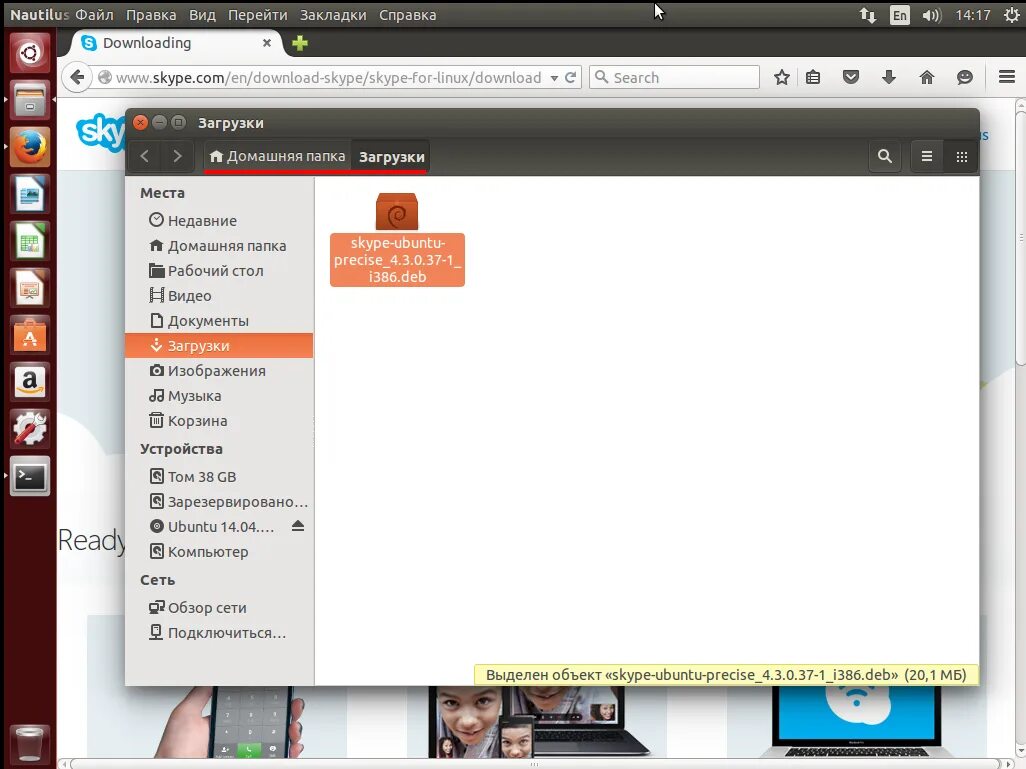This screenshot has width=1026, height=769.
Task: Open Рабочий стол in sidebar
Action: pos(219,270)
